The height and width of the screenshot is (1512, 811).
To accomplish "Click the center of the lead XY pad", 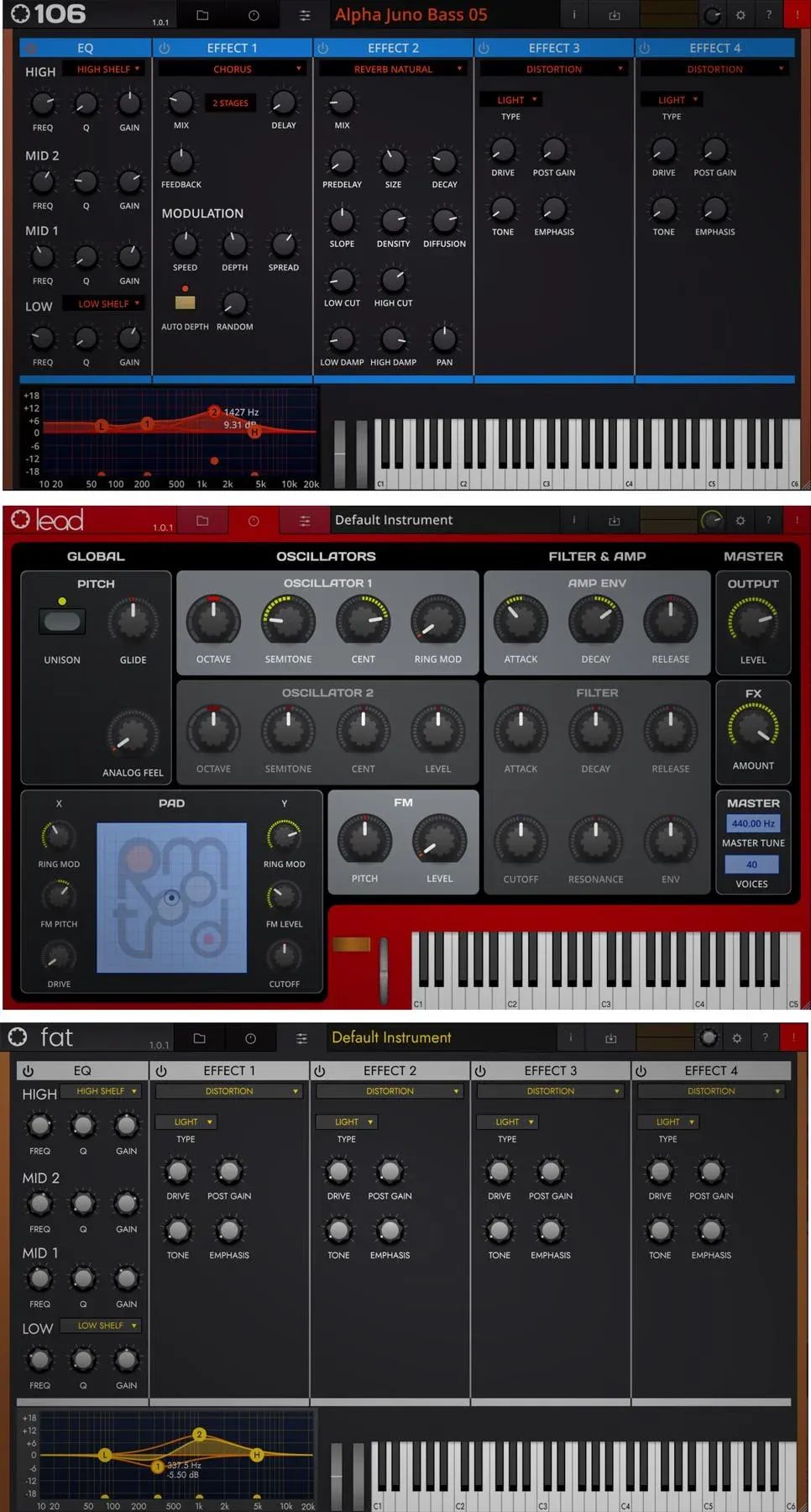I will [172, 897].
